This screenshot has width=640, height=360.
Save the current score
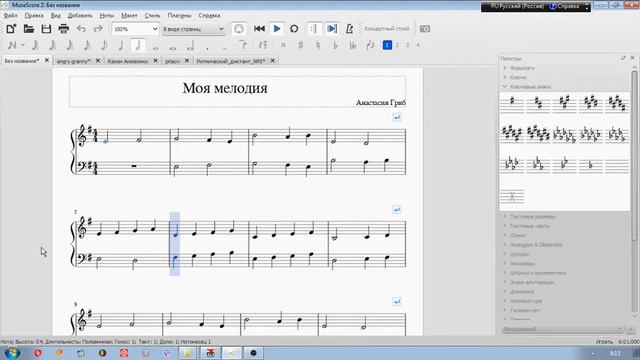point(46,29)
